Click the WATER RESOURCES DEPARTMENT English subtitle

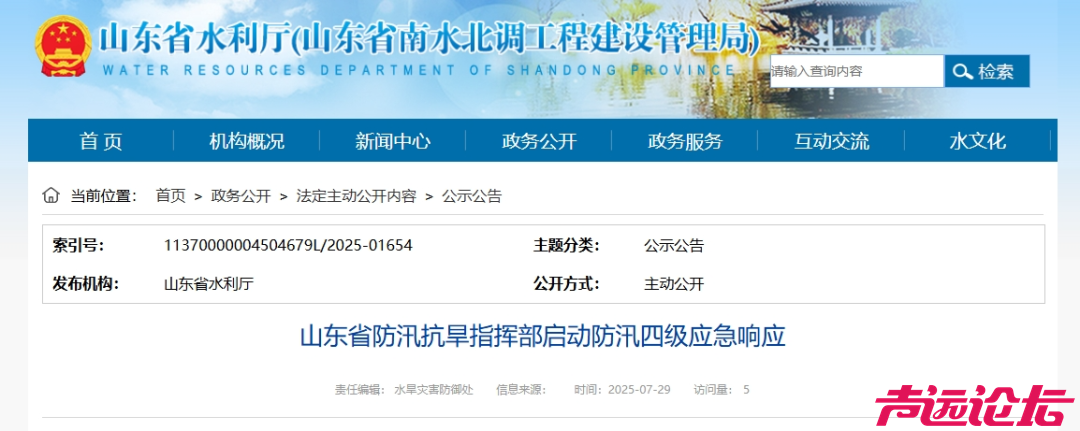click(x=418, y=70)
